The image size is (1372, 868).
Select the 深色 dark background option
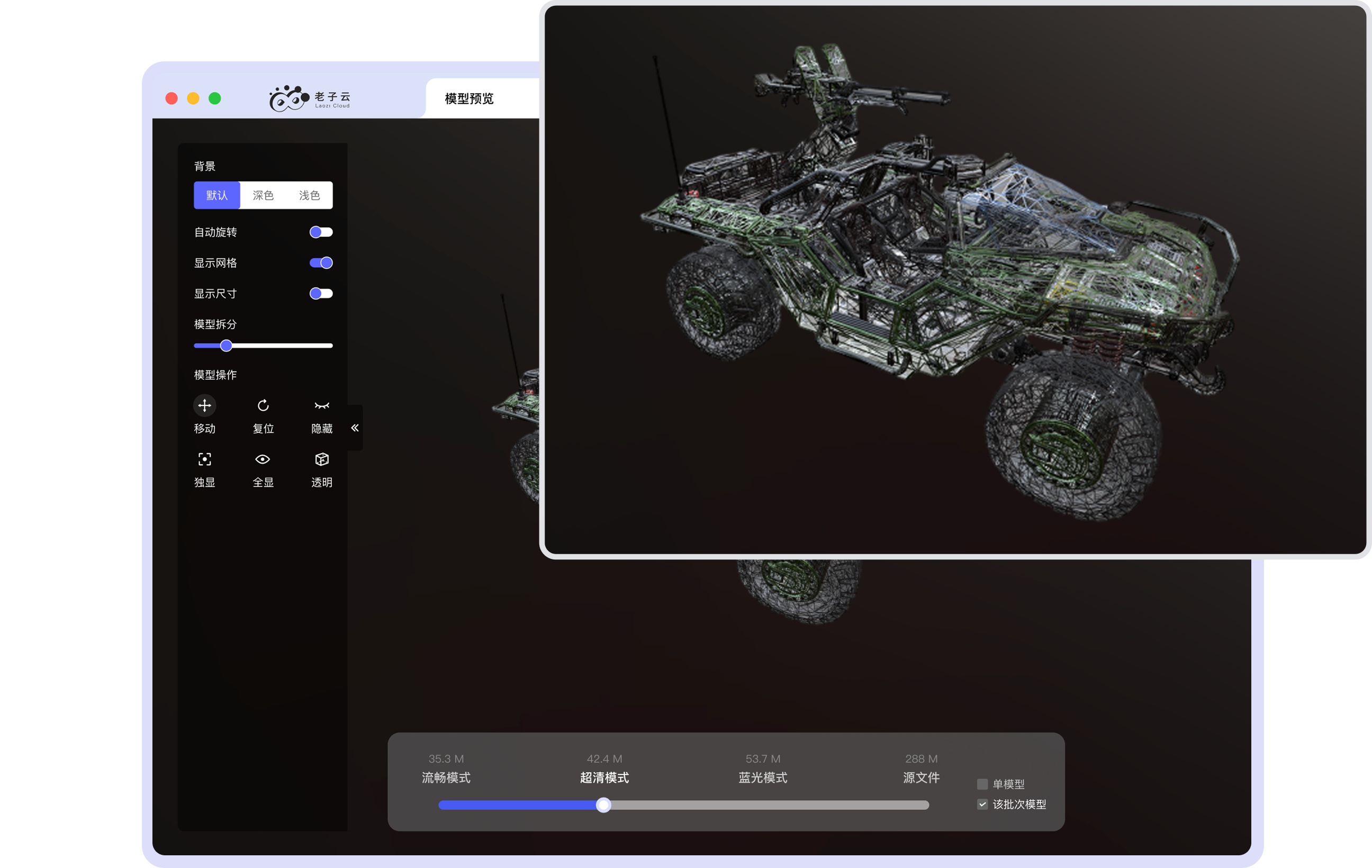(263, 195)
